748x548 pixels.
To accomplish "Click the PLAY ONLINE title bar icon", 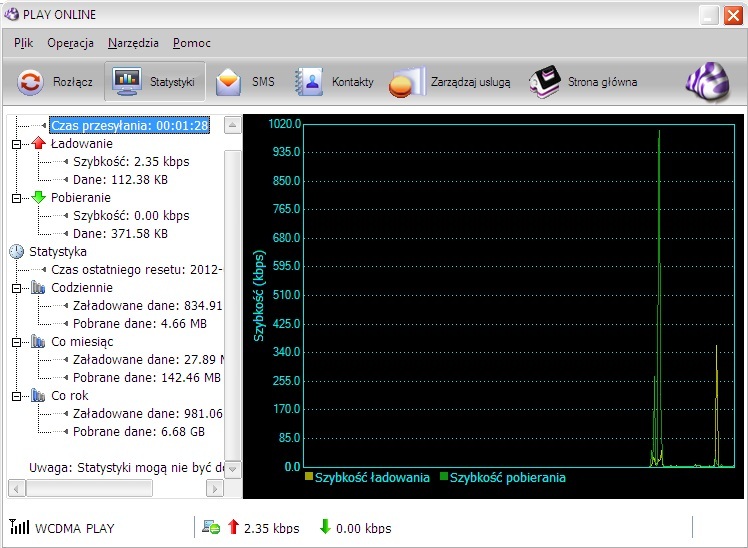I will pyautogui.click(x=11, y=14).
